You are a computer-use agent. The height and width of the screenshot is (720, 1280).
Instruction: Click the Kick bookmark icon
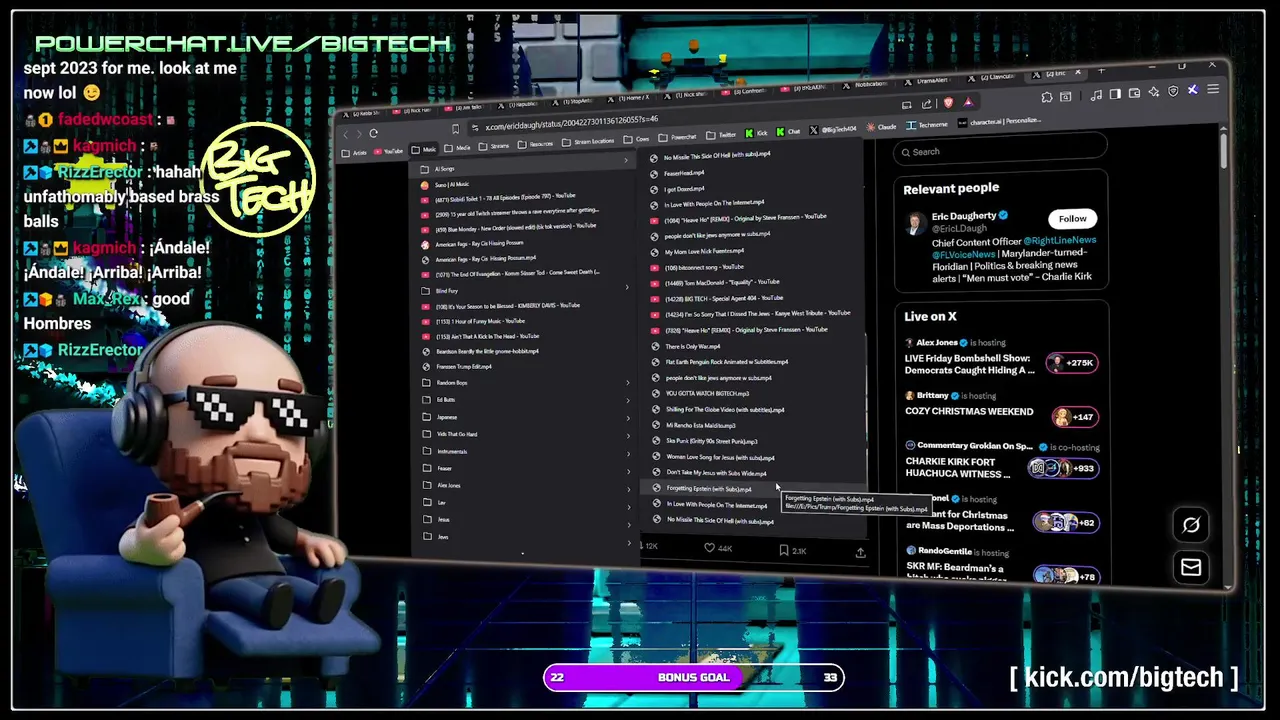(x=757, y=133)
